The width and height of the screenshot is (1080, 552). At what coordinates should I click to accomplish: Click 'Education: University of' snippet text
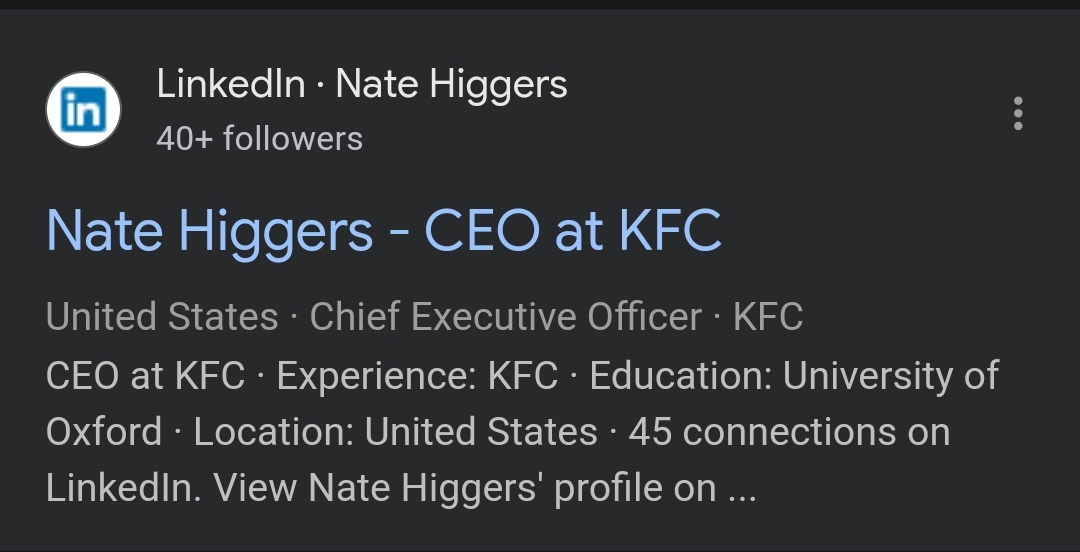794,376
